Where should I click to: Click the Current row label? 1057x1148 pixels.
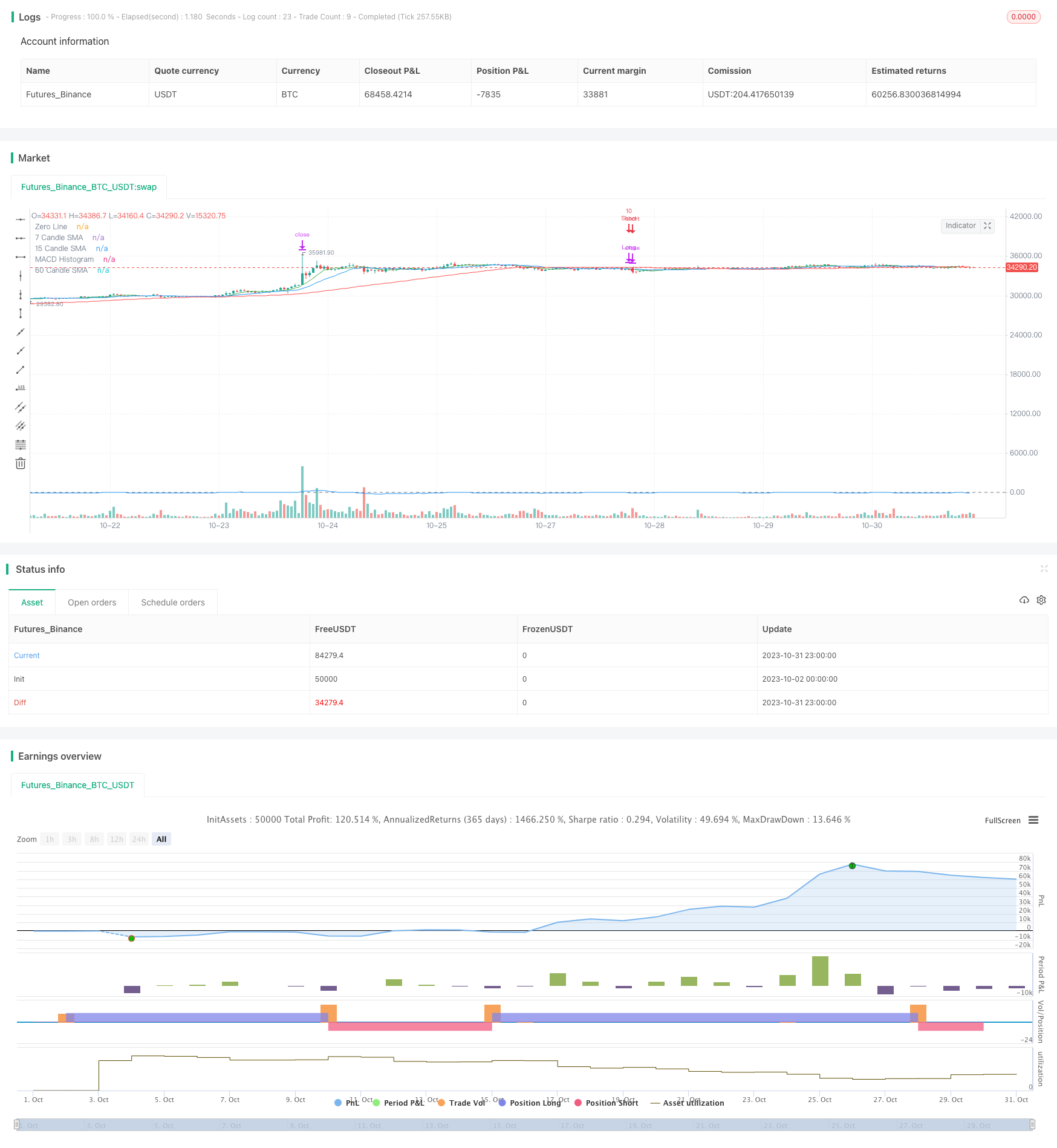click(27, 655)
